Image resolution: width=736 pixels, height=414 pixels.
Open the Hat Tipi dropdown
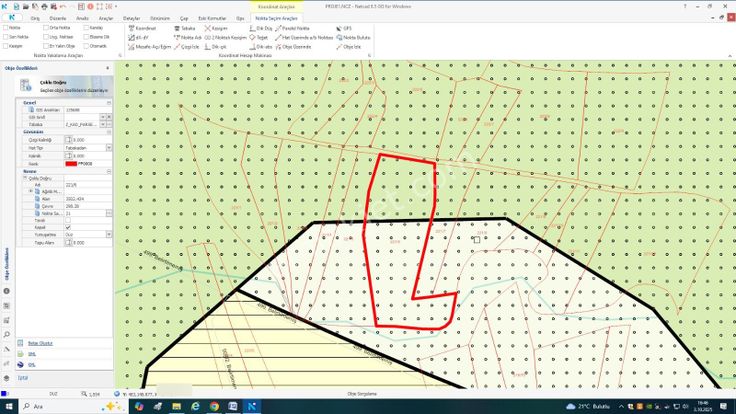pyautogui.click(x=108, y=148)
